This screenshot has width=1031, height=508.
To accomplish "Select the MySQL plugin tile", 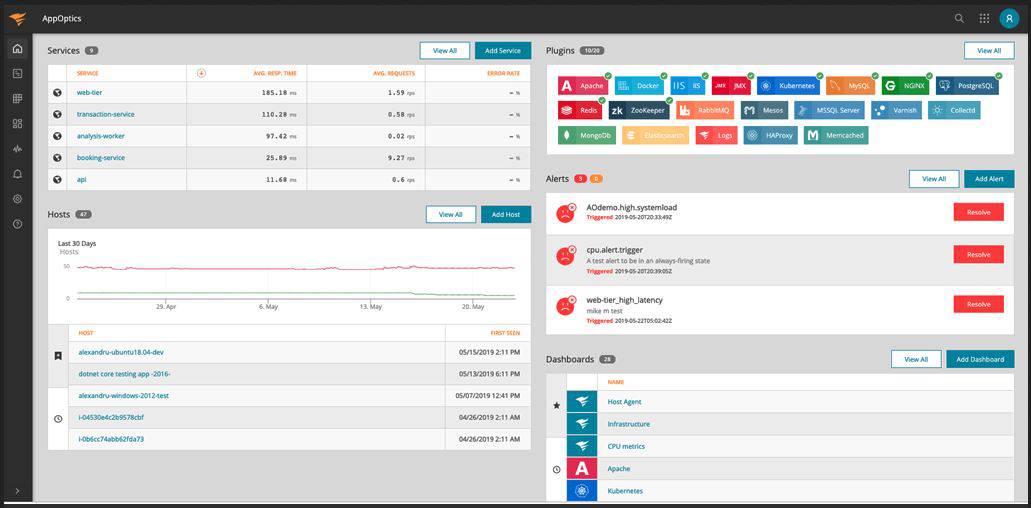I will pos(851,85).
